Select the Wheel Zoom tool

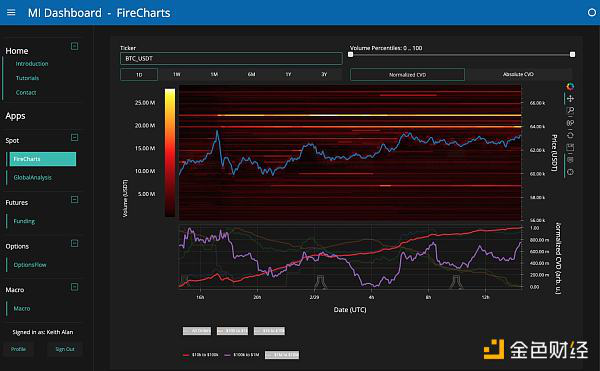click(570, 123)
